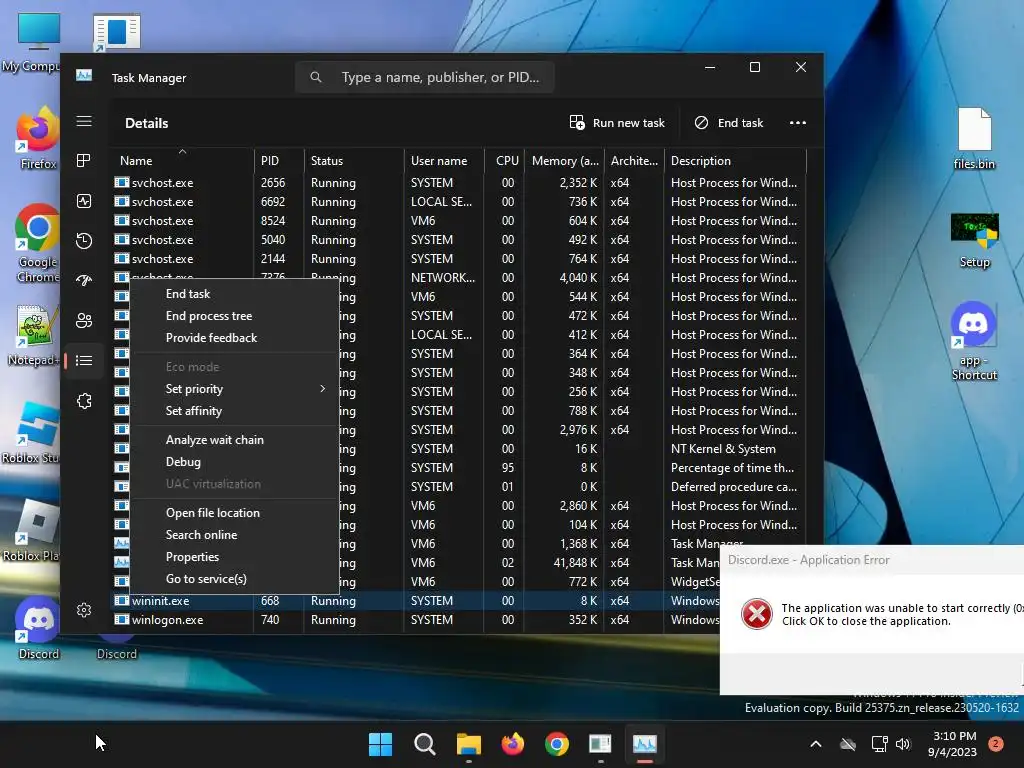Click Percentage of time description cell
Image resolution: width=1024 pixels, height=768 pixels.
(732, 468)
